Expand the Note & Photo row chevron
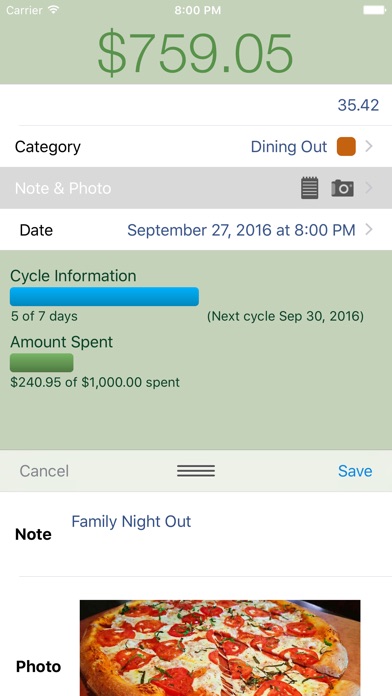392x696 pixels. coord(368,188)
